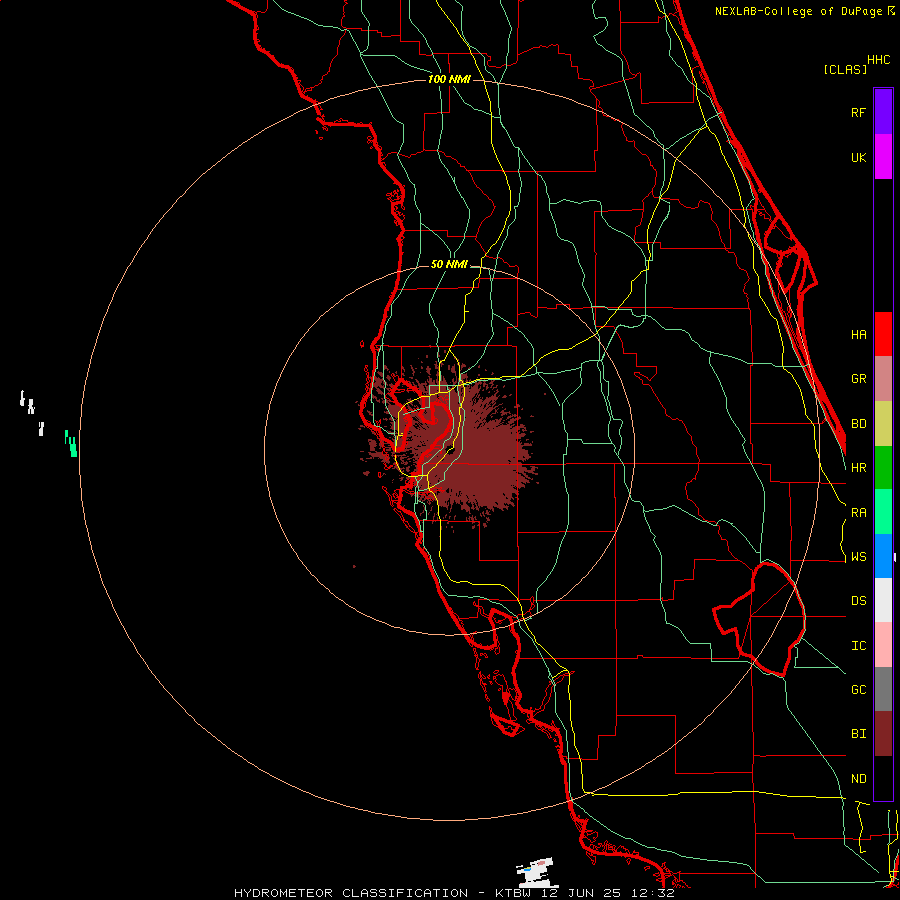Screen dimensions: 900x900
Task: Click the 'ND' legend label
Action: (858, 779)
